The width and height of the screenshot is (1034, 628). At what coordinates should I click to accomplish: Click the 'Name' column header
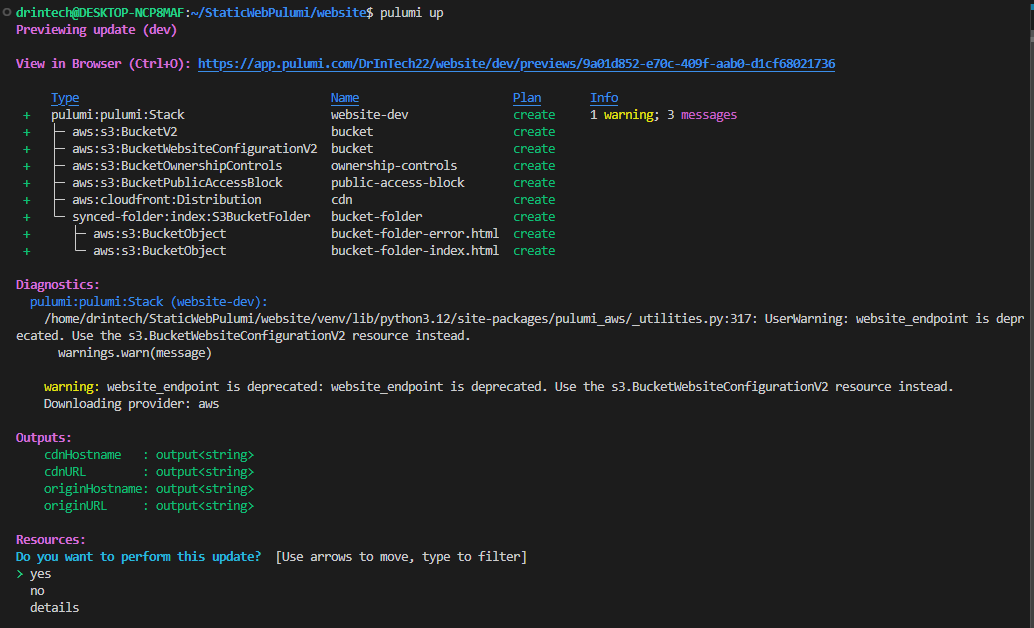point(345,98)
